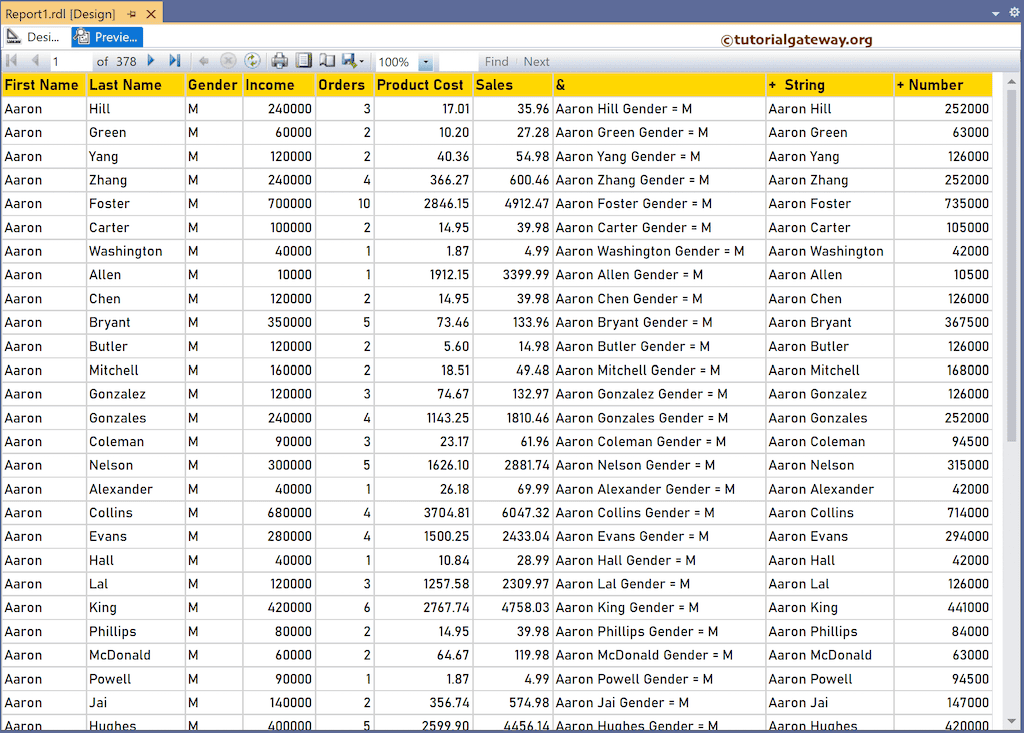Click the Find link
The height and width of the screenshot is (733, 1024).
tap(497, 61)
